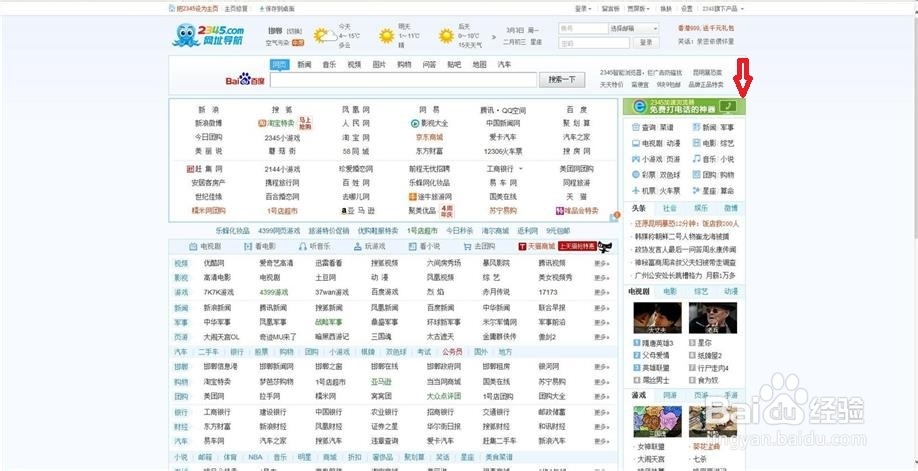Click the Baidu paw logo

(244, 78)
